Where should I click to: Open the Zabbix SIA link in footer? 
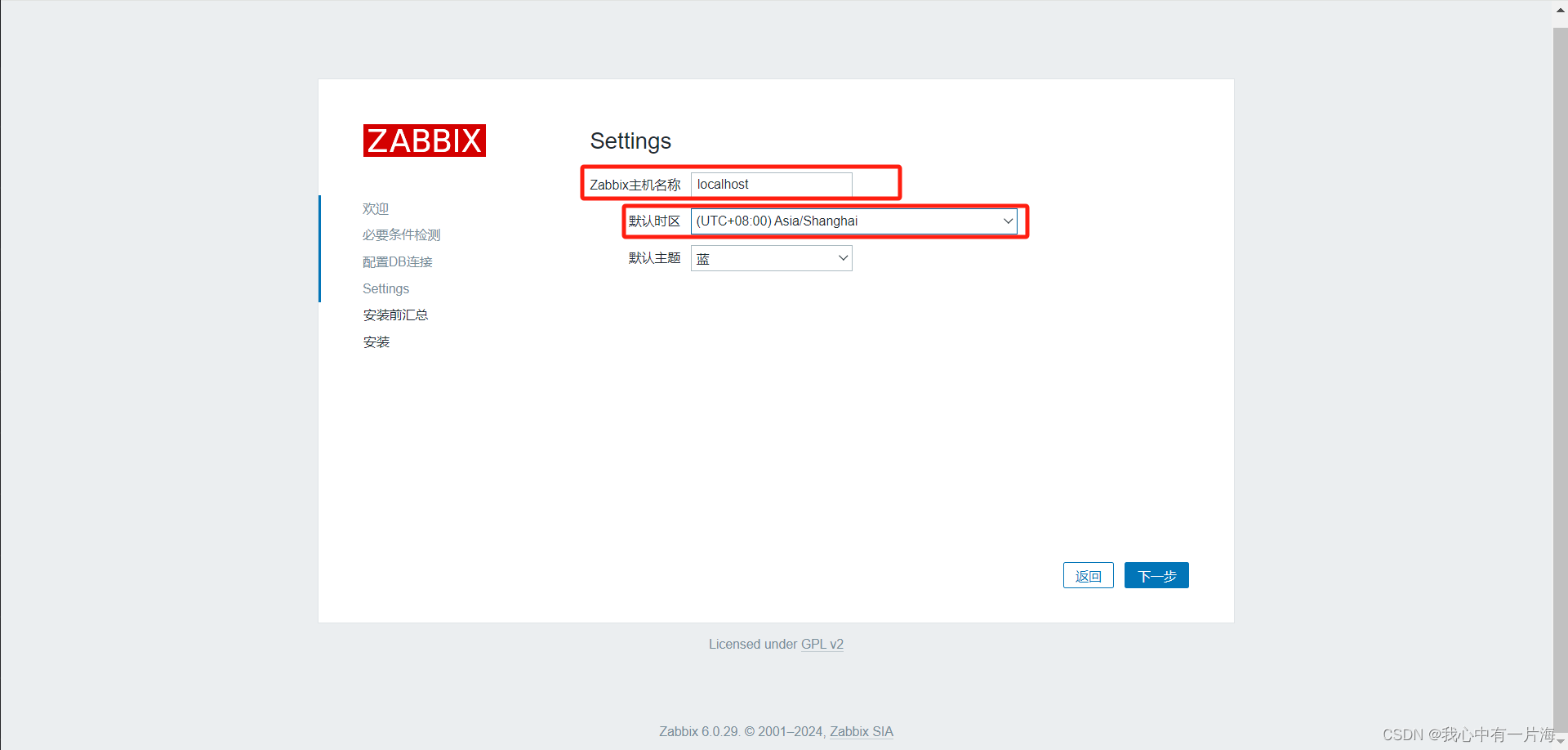862,731
